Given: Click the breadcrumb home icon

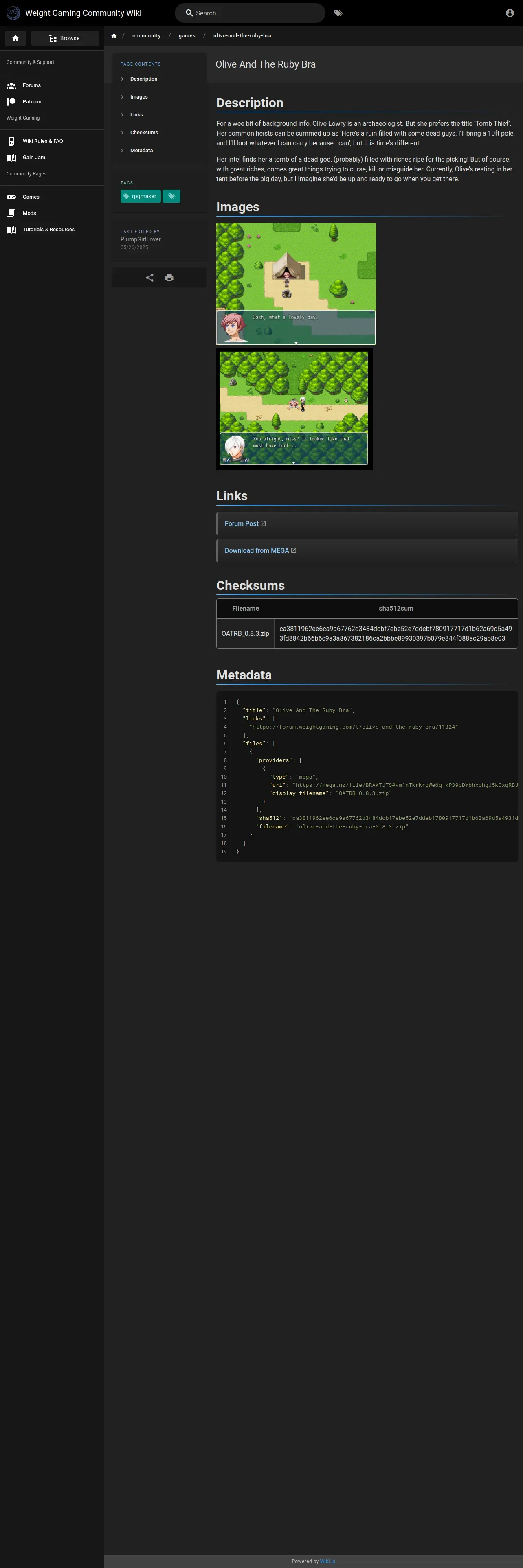Looking at the screenshot, I should (114, 36).
